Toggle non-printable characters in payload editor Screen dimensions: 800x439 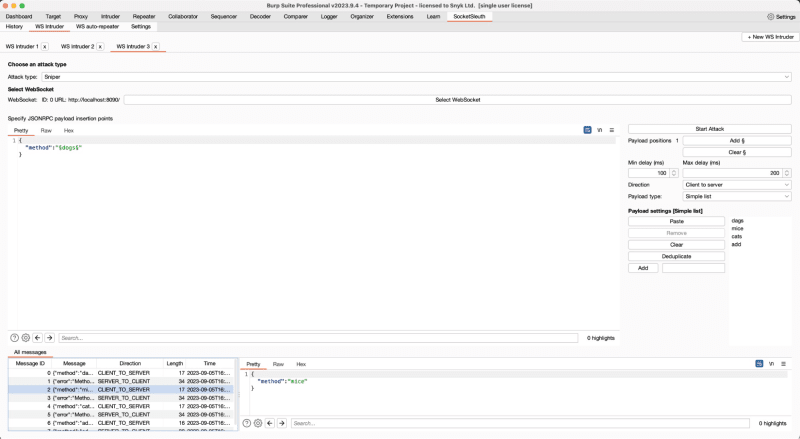(x=599, y=130)
